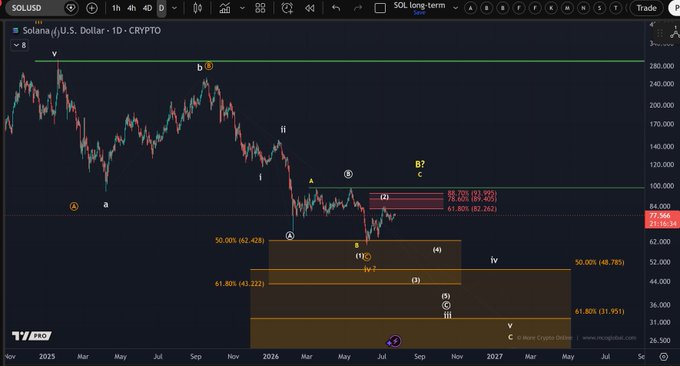Start Bar Replay with the rewind icon
680x366 pixels.
pos(310,8)
